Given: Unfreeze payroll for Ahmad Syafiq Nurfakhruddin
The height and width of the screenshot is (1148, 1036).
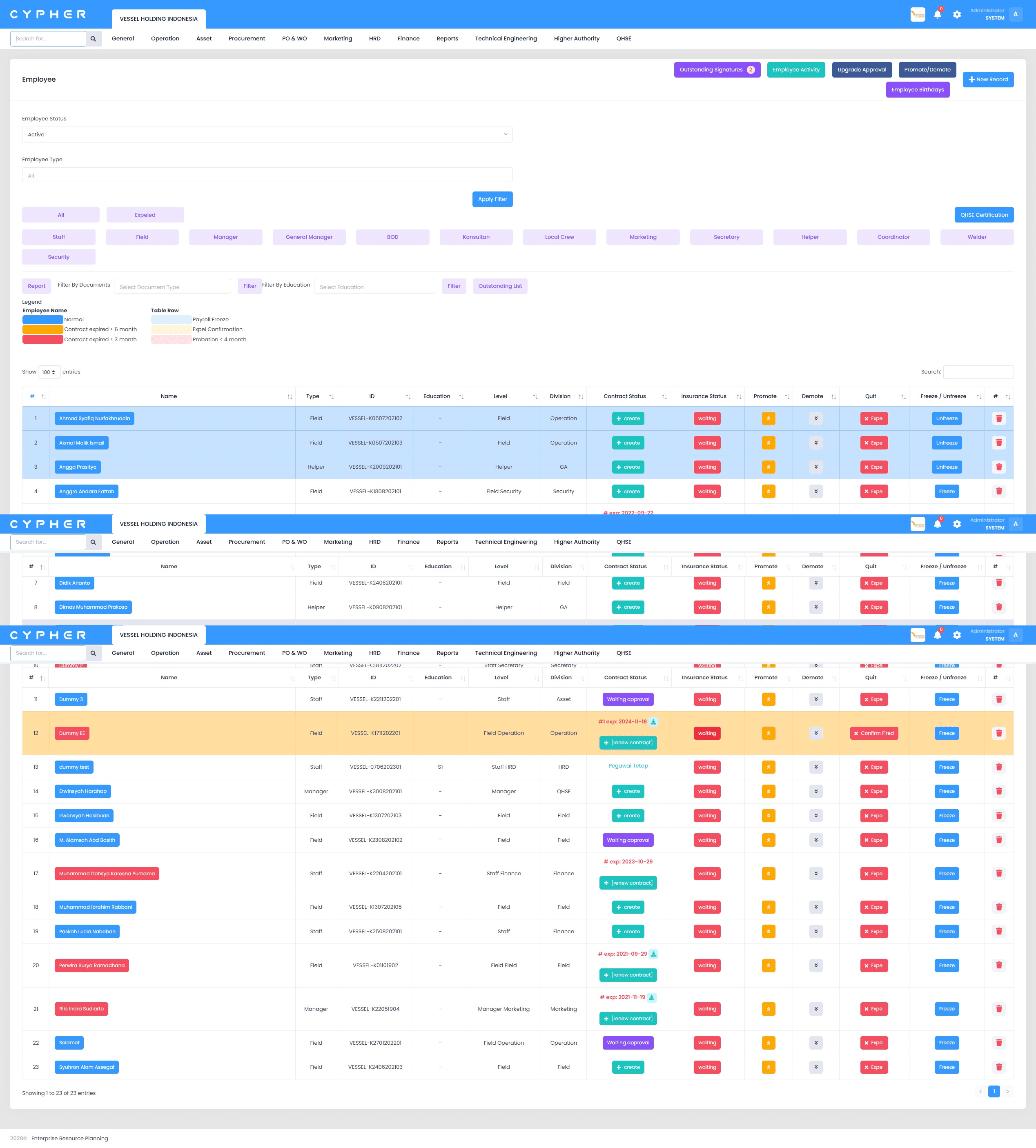Looking at the screenshot, I should [x=947, y=418].
